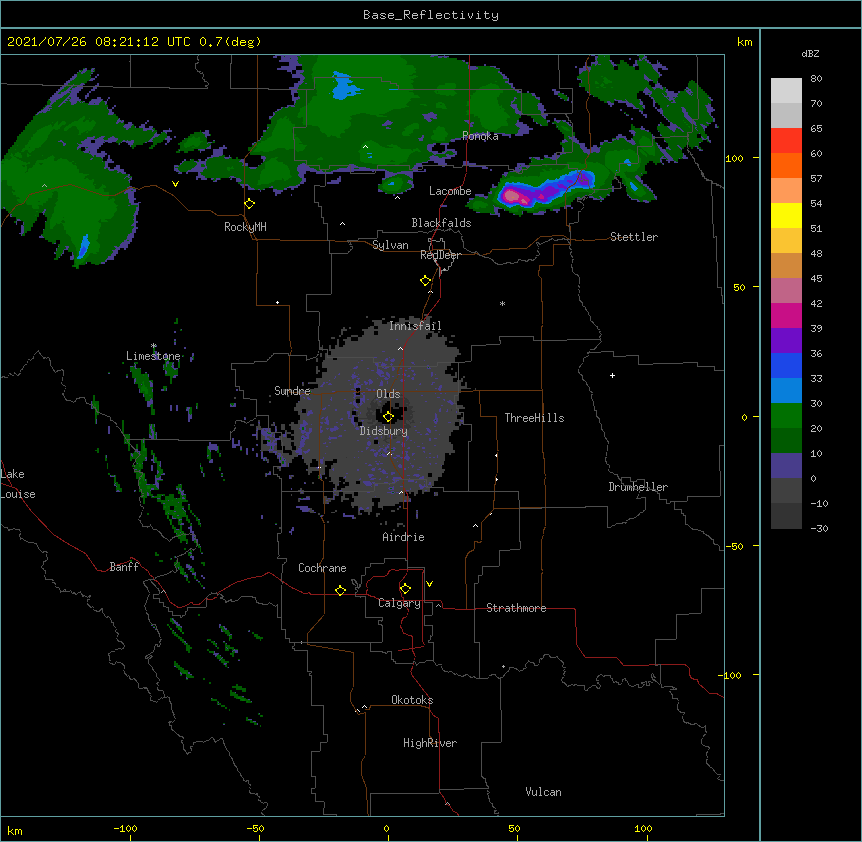Click the Lake Louise label

click(18, 484)
